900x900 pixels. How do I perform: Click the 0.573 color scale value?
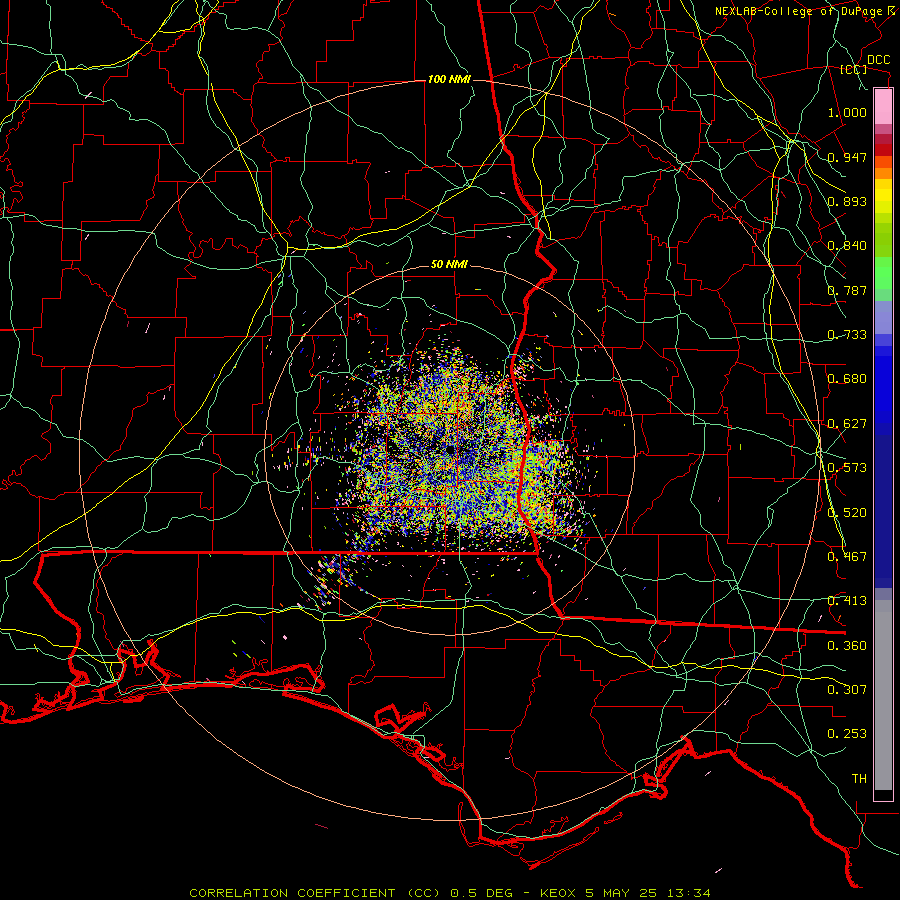click(x=847, y=468)
